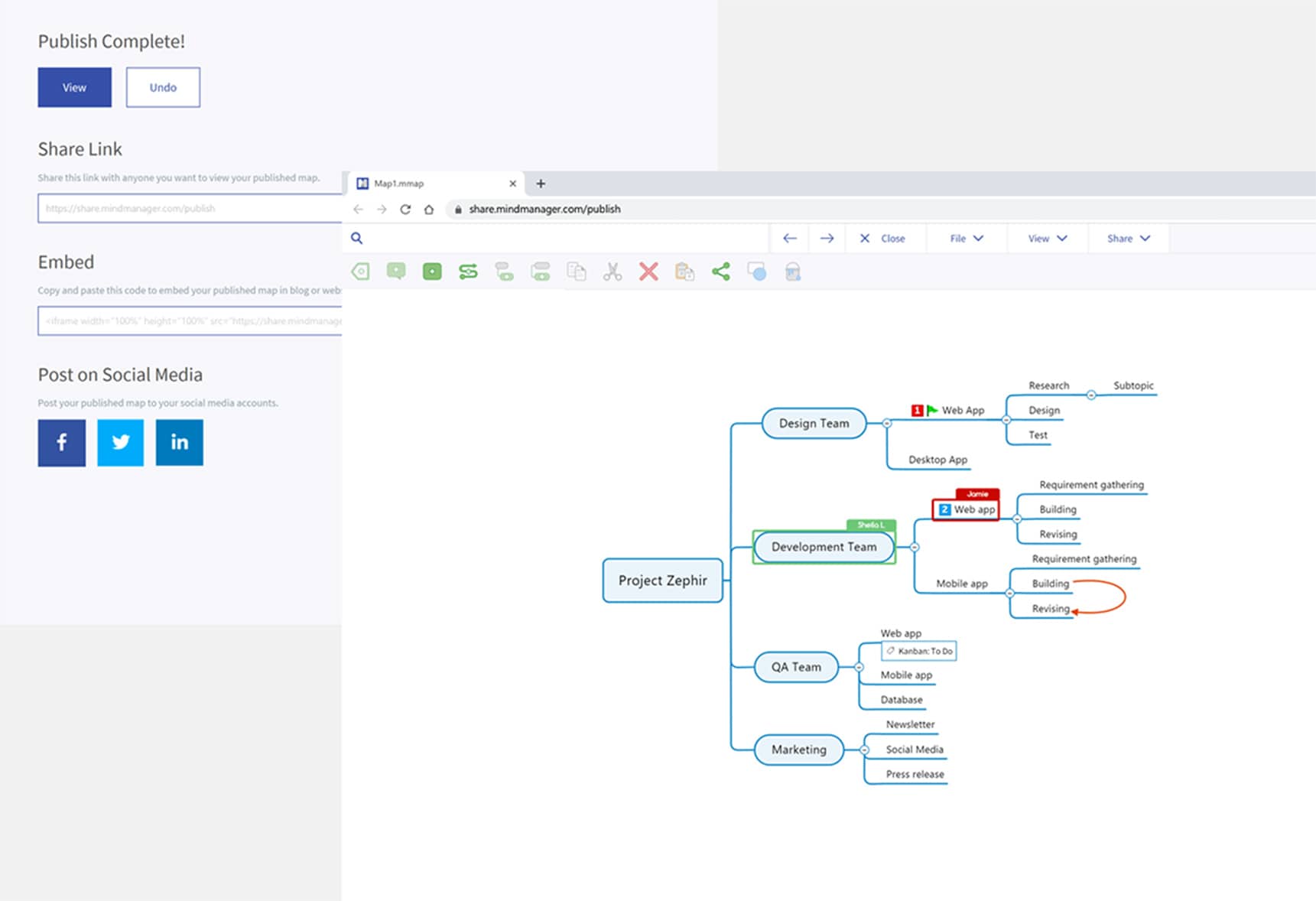The image size is (1316, 901).
Task: Collapse the Marketing branch
Action: tap(864, 750)
